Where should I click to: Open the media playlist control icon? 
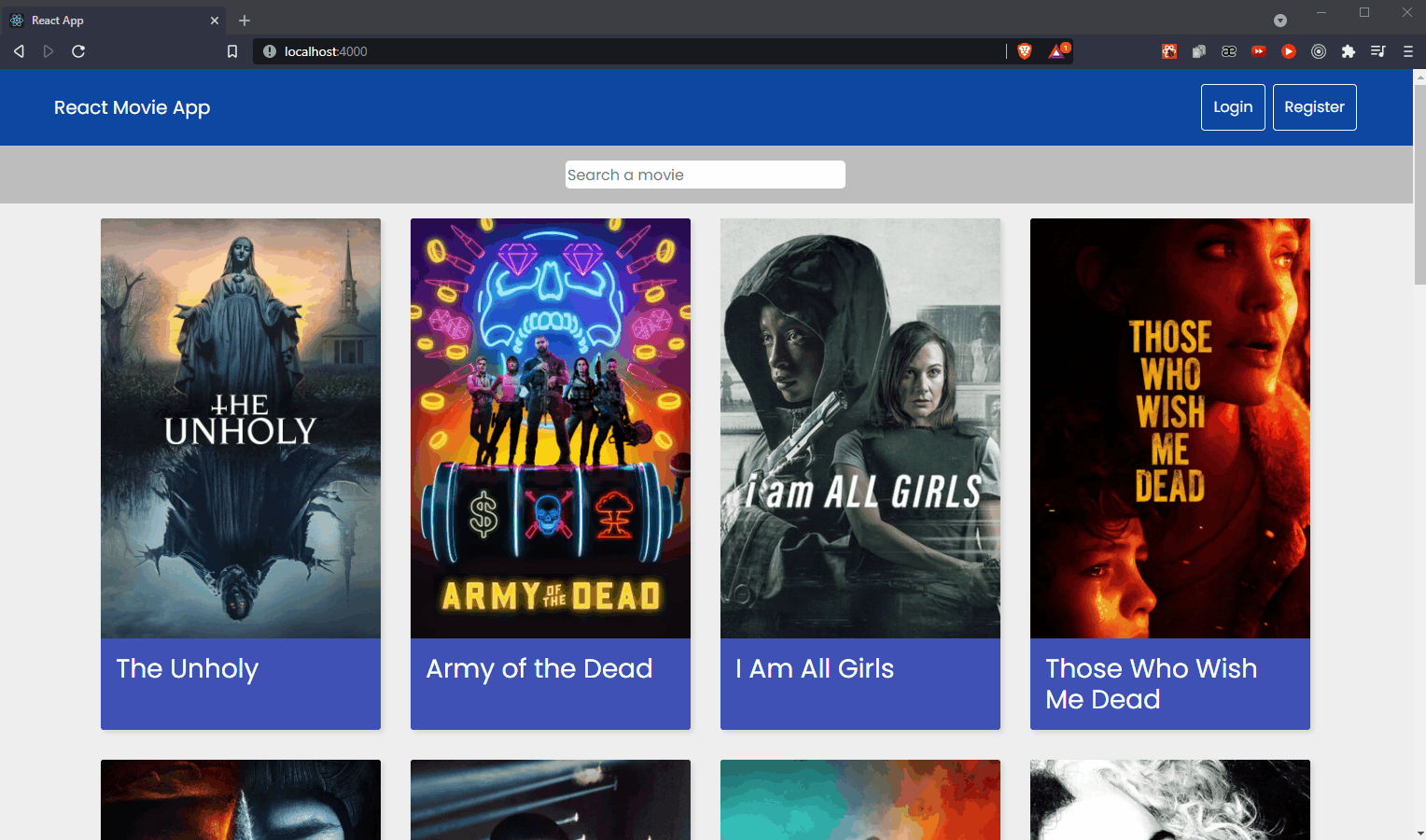click(1378, 51)
